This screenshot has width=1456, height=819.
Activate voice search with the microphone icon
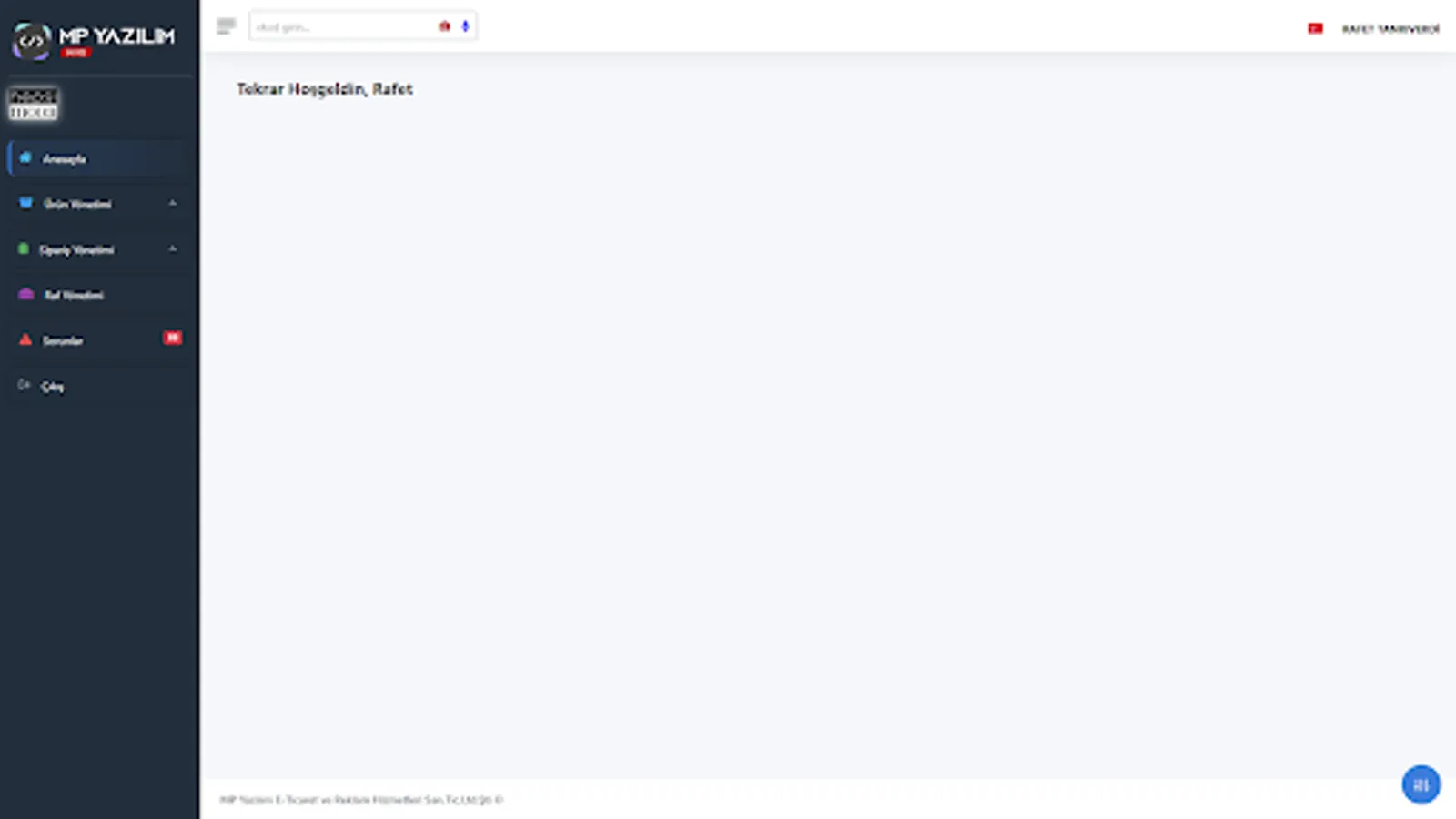(464, 25)
